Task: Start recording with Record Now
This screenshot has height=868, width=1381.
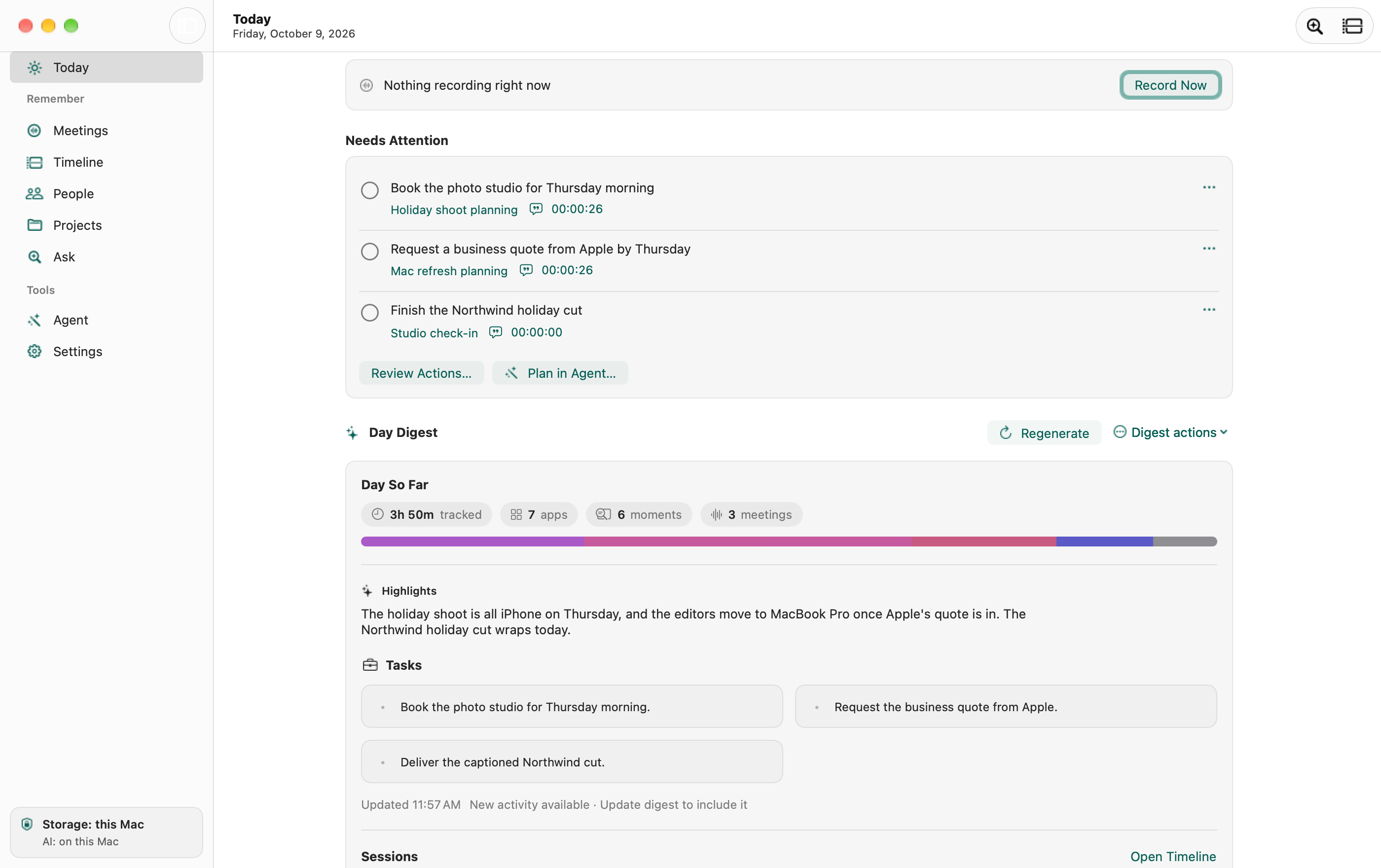Action: (x=1170, y=85)
